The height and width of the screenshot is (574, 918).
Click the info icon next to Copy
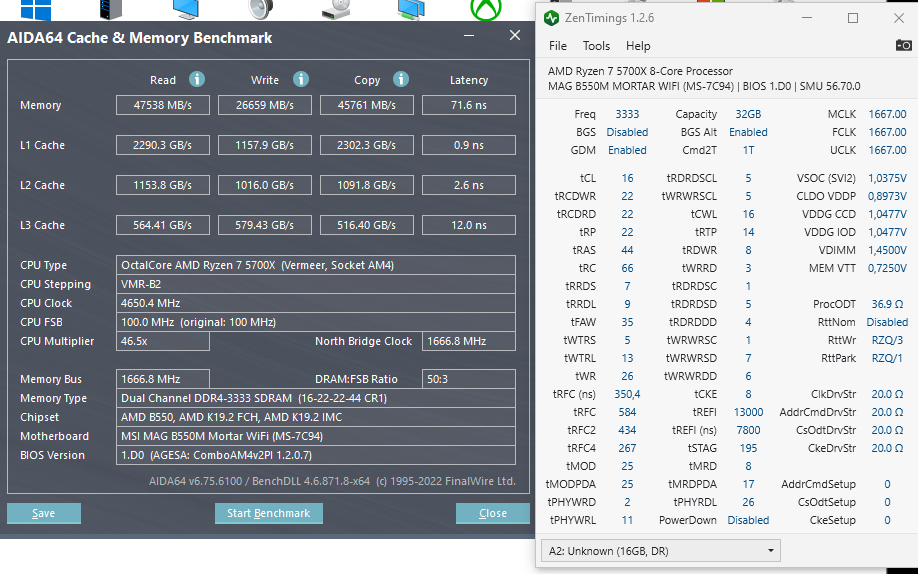401,79
